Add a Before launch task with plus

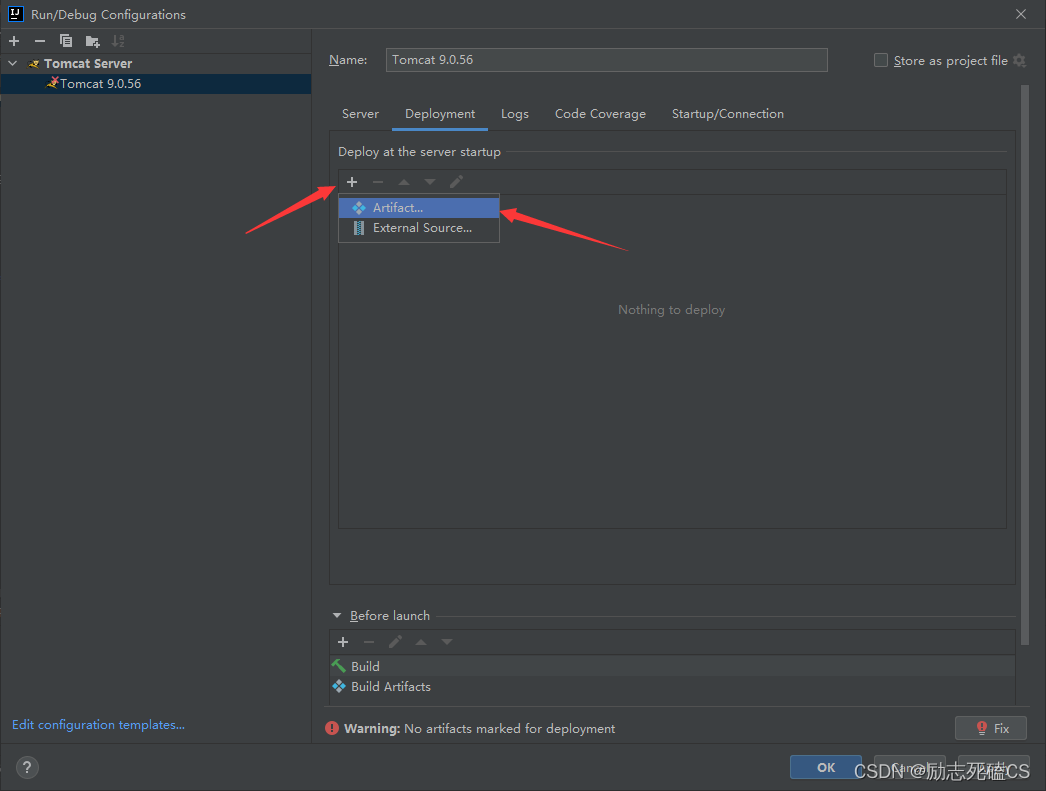tap(343, 642)
